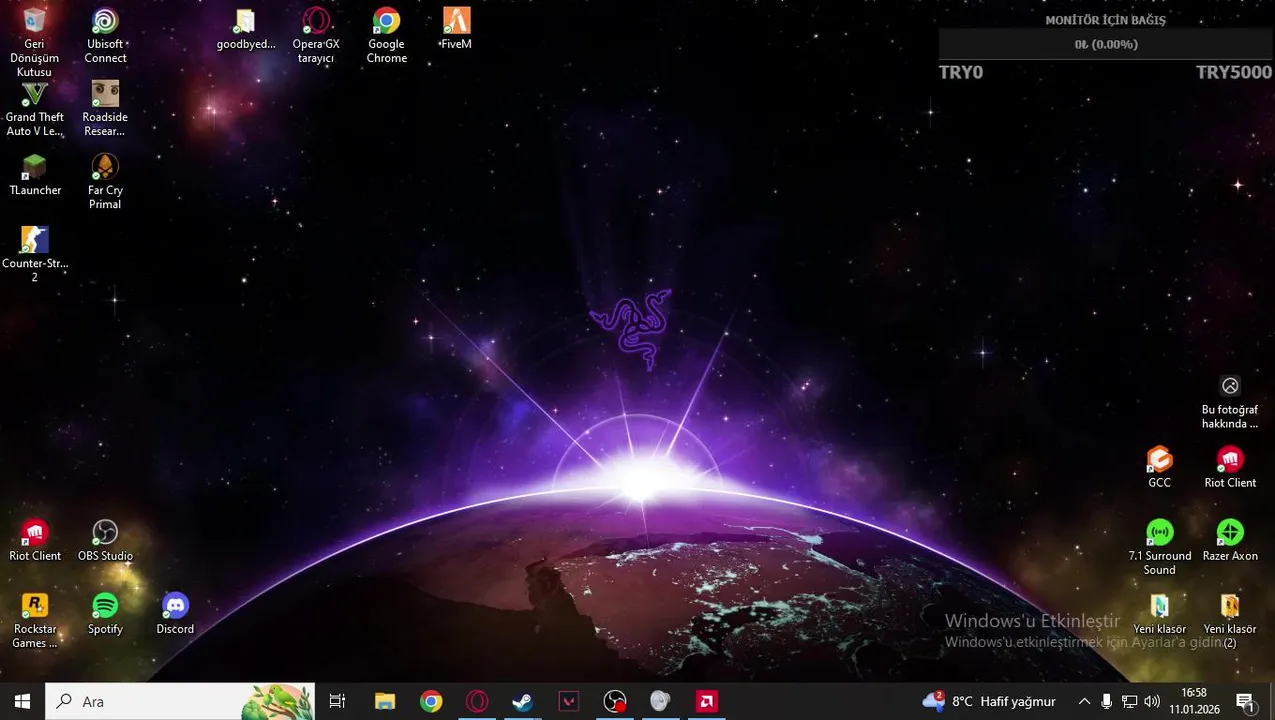Select Spotify desktop shortcut
This screenshot has width=1275, height=720.
(105, 614)
